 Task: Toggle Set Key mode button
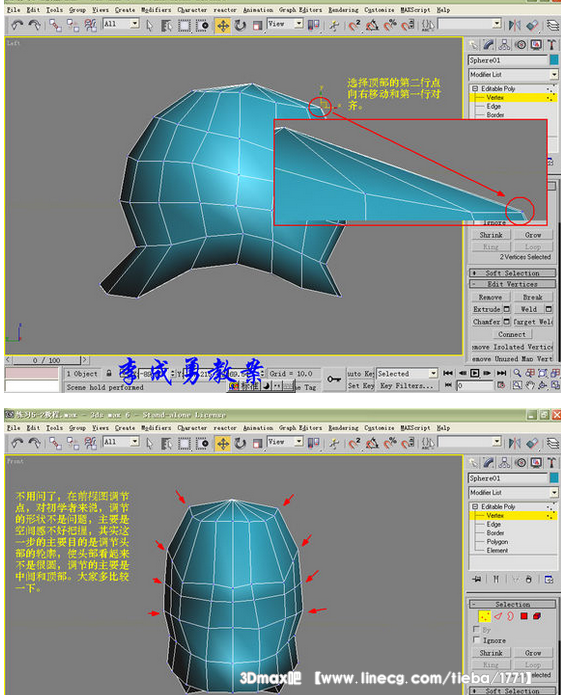(x=361, y=386)
